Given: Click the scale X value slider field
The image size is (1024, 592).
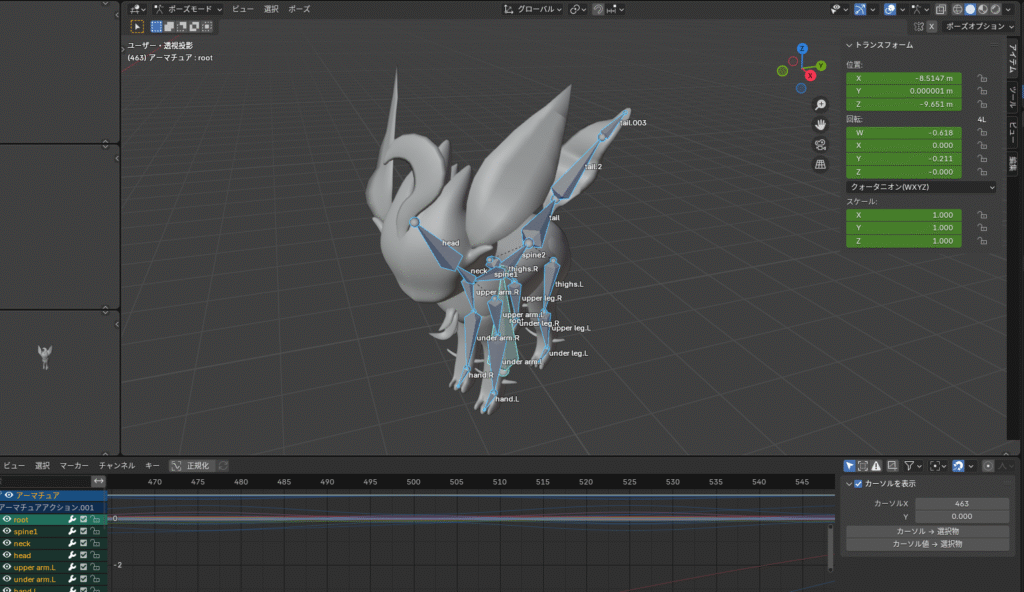Looking at the screenshot, I should [903, 215].
